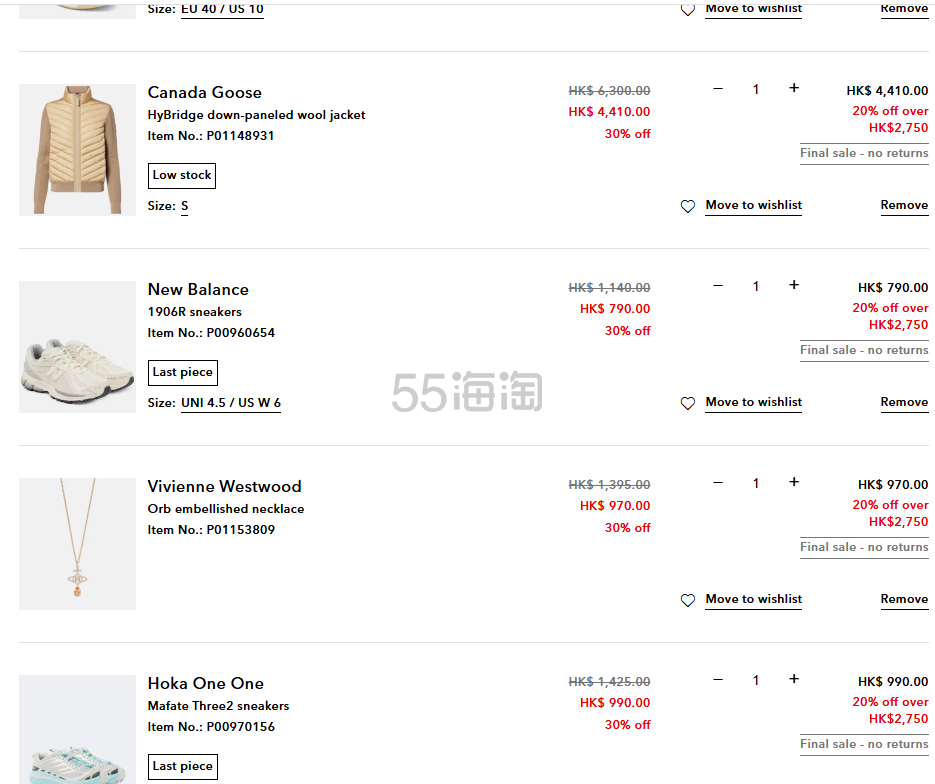This screenshot has width=935, height=784.
Task: Remove the Canada Goose jacket from bag
Action: click(904, 205)
